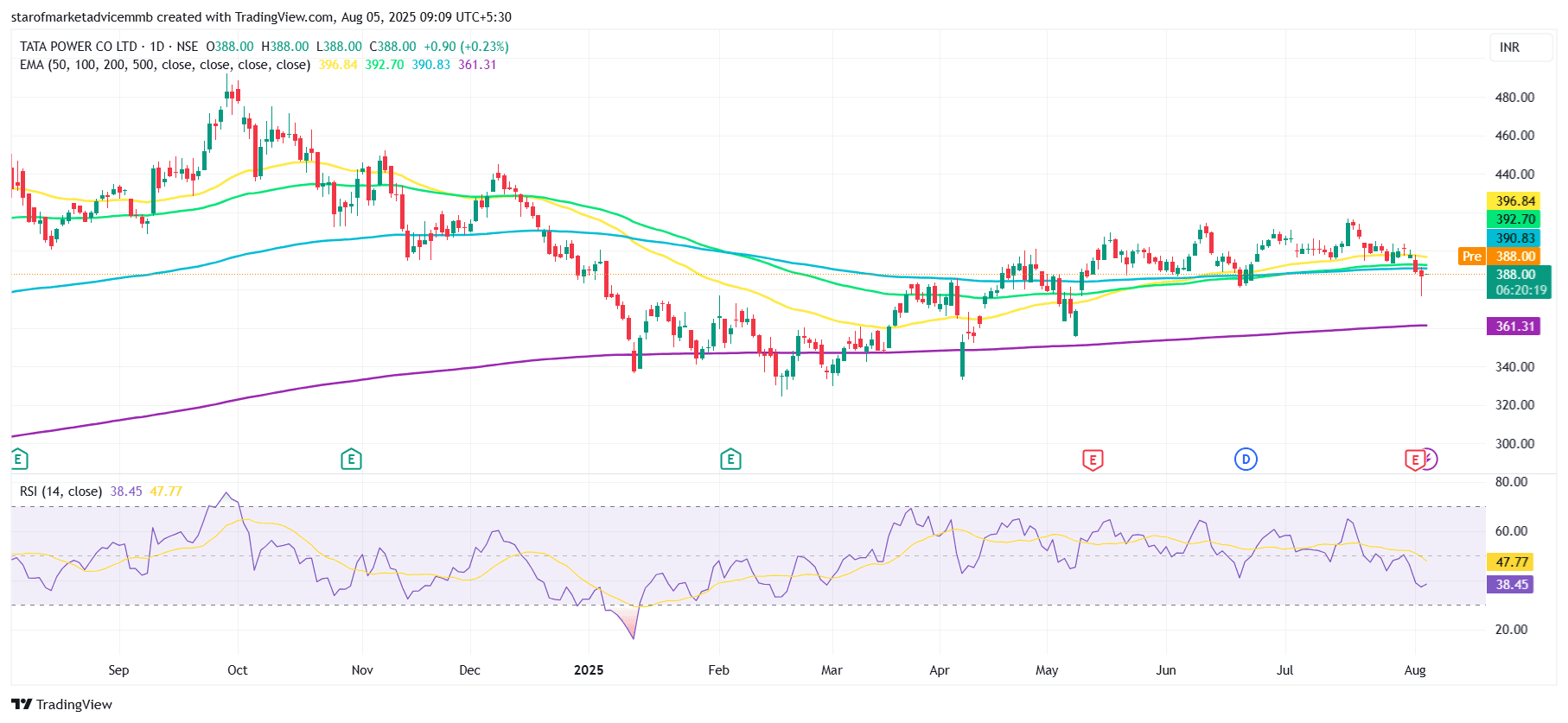Click the purple 361.31 price-axis label
Image resolution: width=1568 pixels, height=723 pixels.
(x=1515, y=327)
